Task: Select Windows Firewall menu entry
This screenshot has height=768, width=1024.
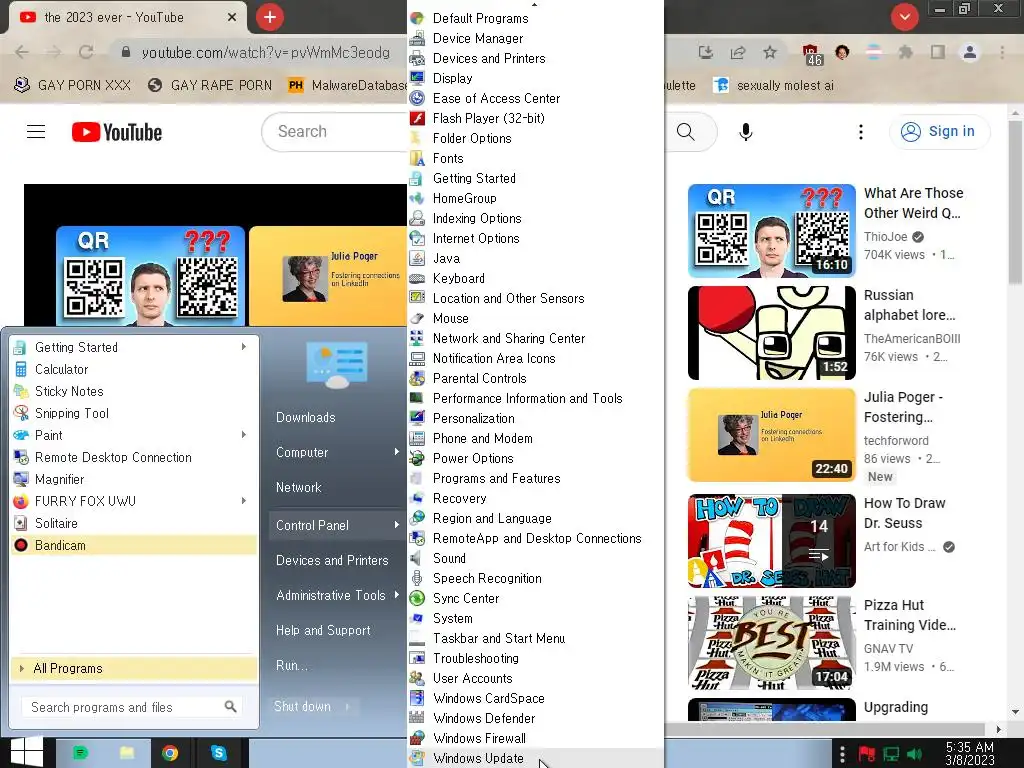Action: tap(536, 738)
